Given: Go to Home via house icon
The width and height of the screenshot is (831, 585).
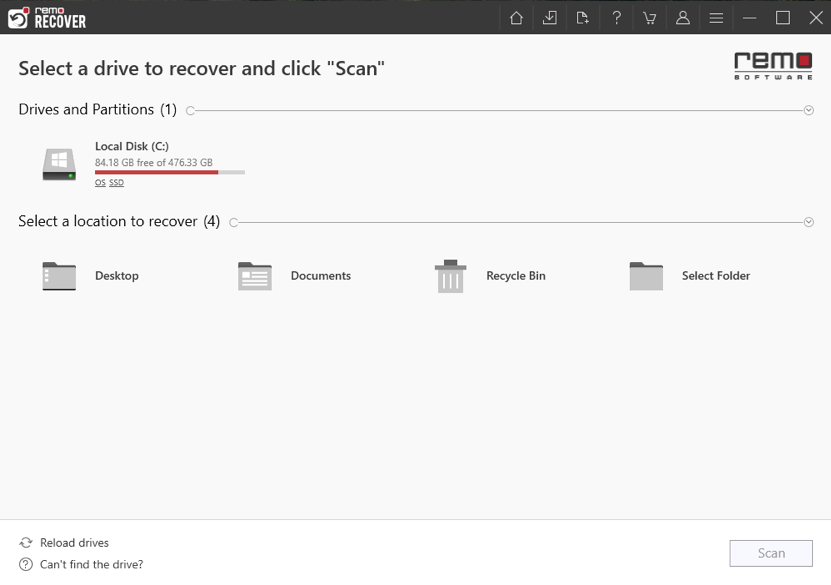Looking at the screenshot, I should [516, 18].
